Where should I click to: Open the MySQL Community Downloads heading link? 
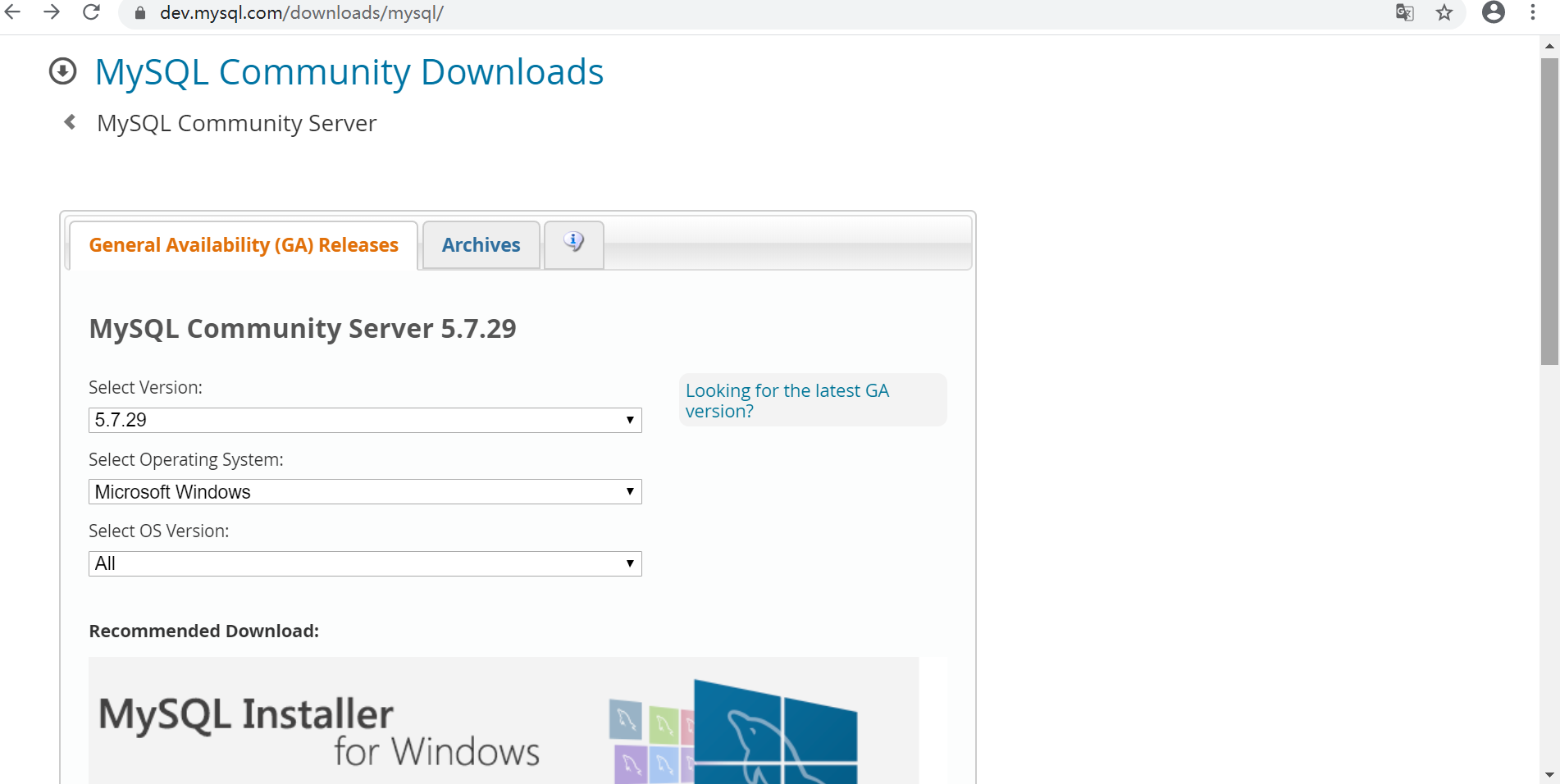coord(349,72)
